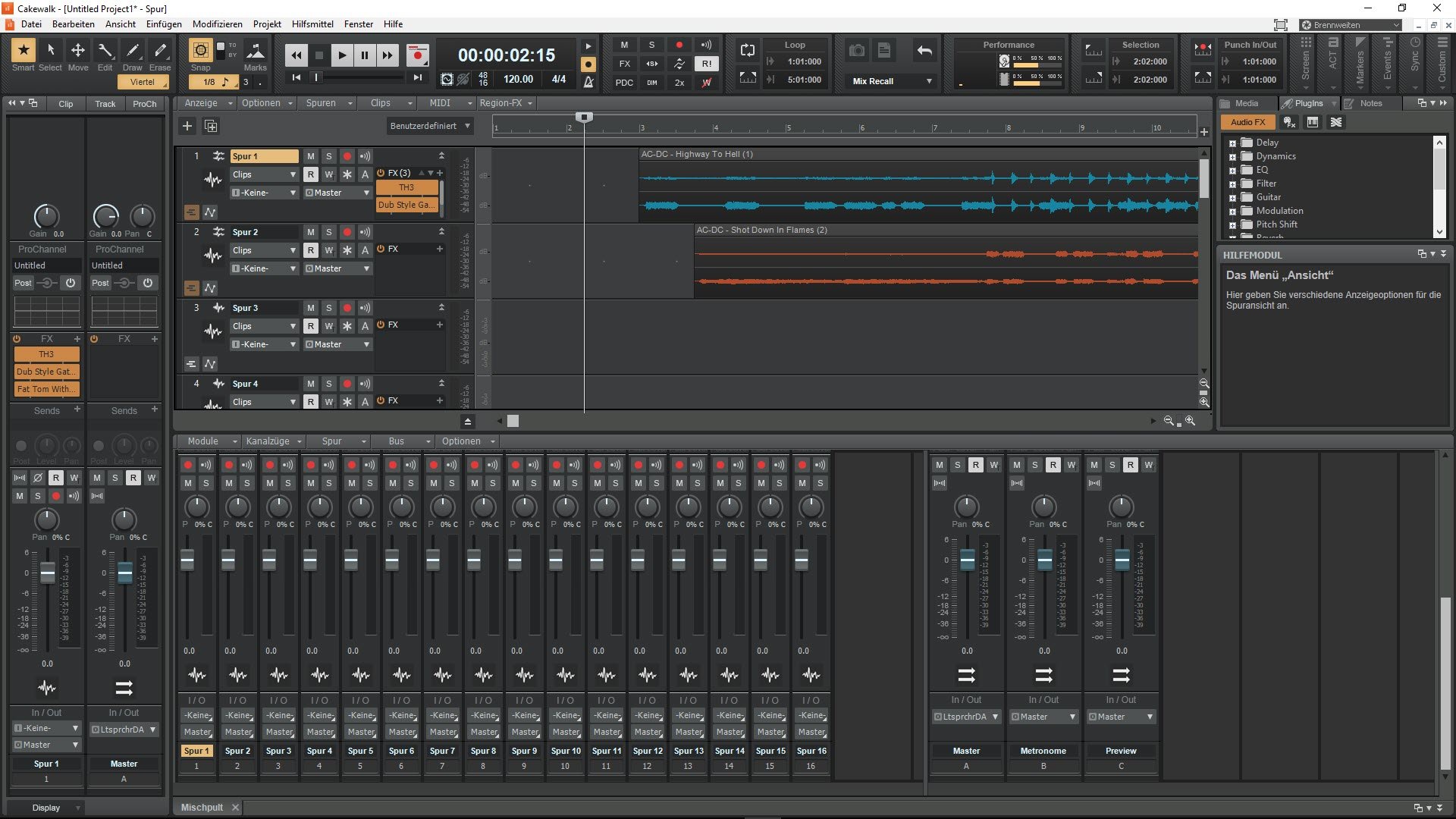Switch to the Notes tab

point(1370,103)
